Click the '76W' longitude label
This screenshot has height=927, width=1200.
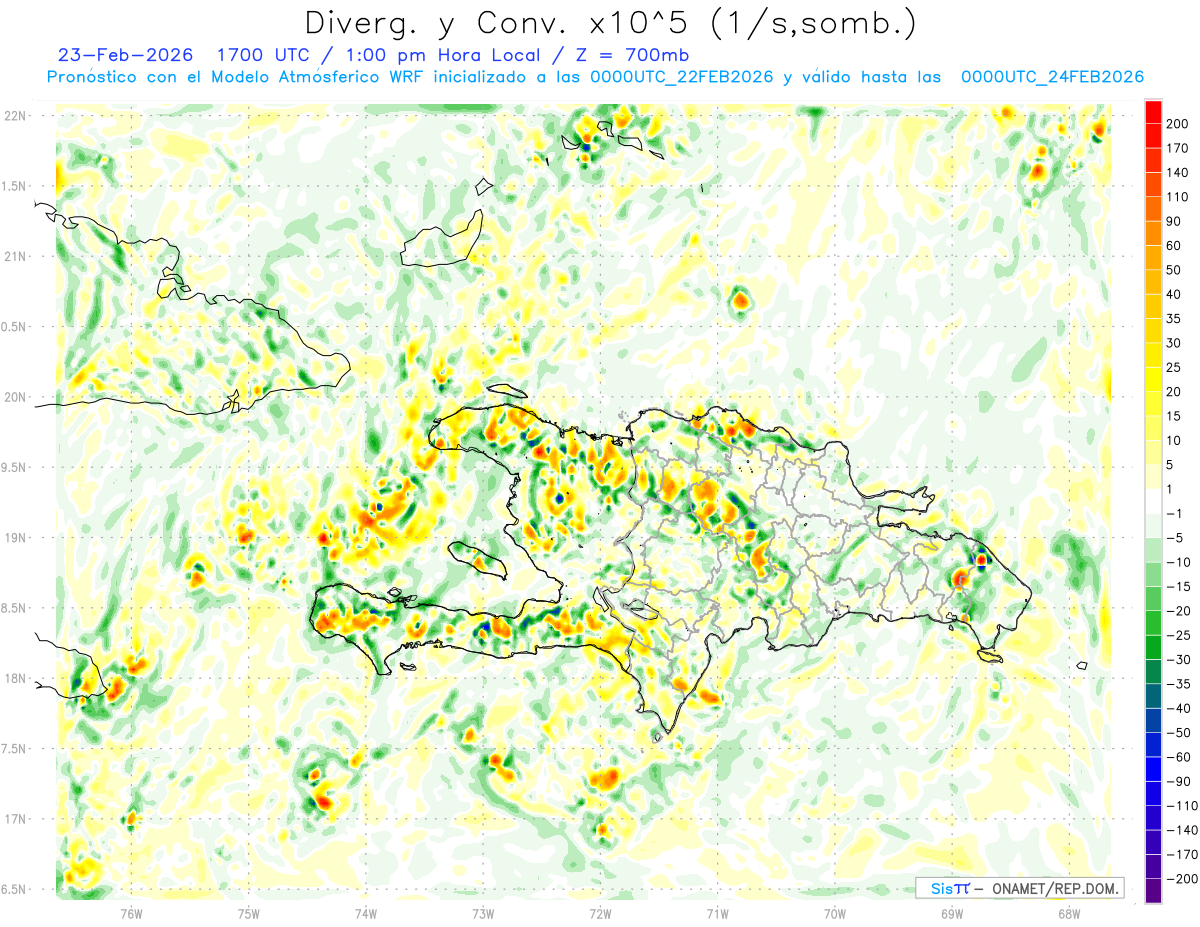(130, 914)
